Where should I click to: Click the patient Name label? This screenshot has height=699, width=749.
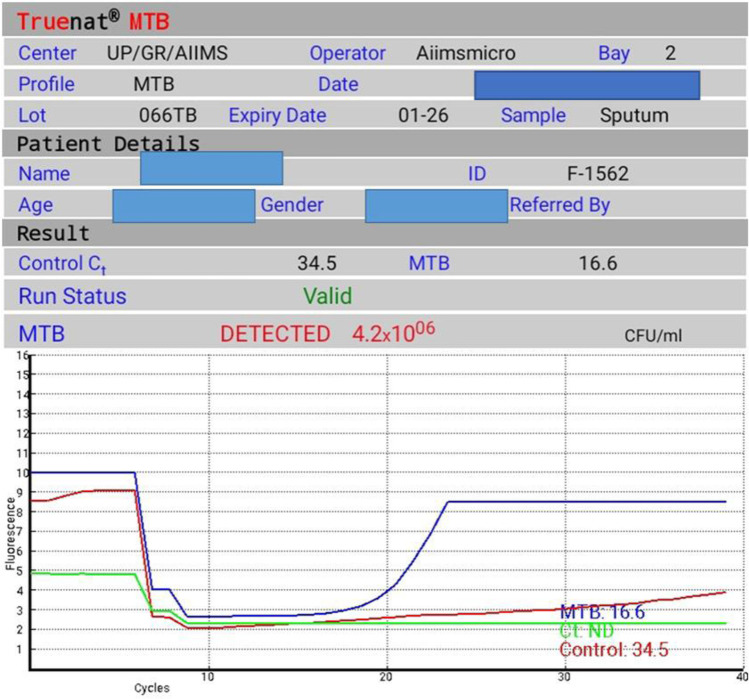coord(44,173)
